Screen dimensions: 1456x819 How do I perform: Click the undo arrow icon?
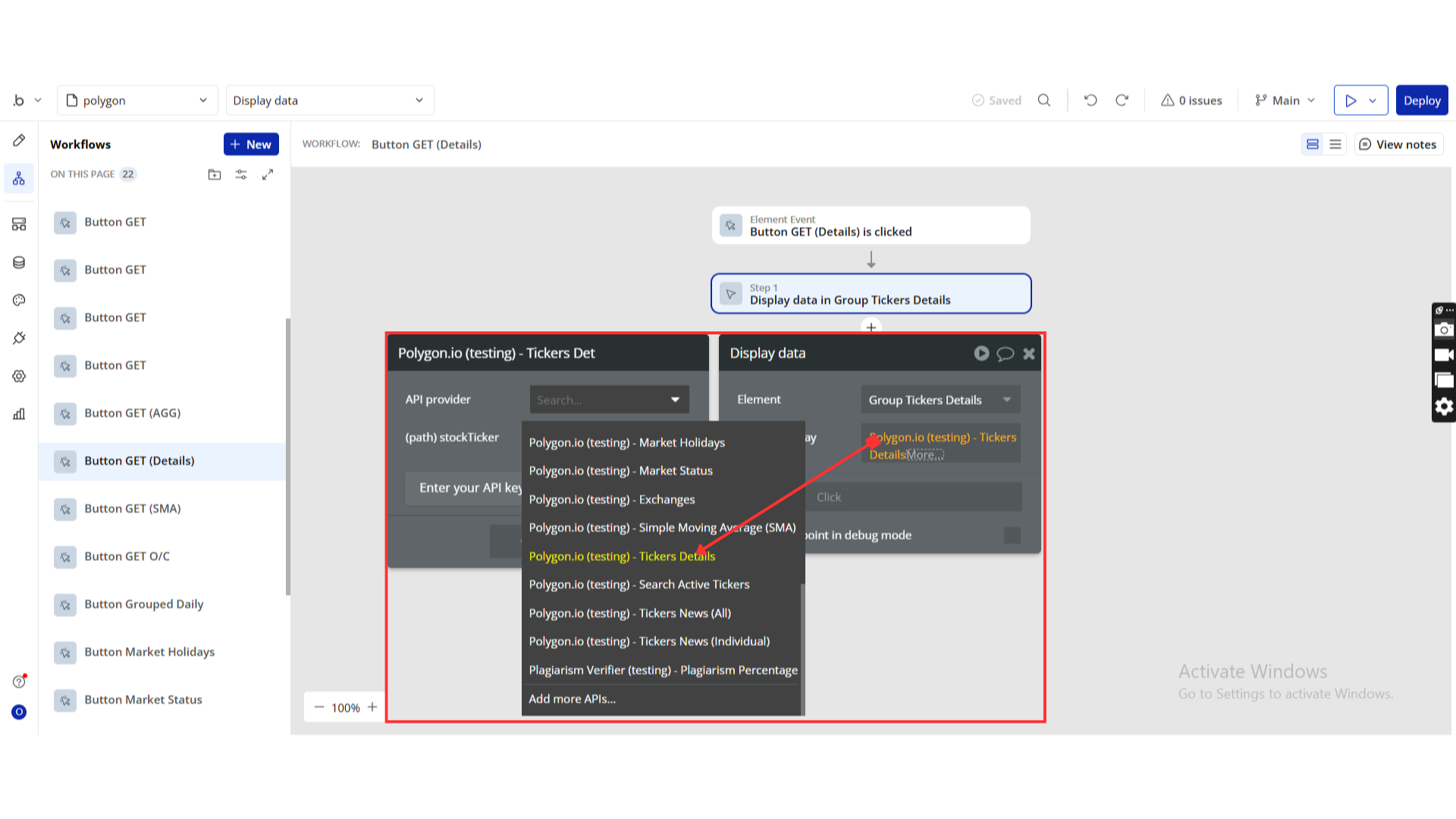1090,100
